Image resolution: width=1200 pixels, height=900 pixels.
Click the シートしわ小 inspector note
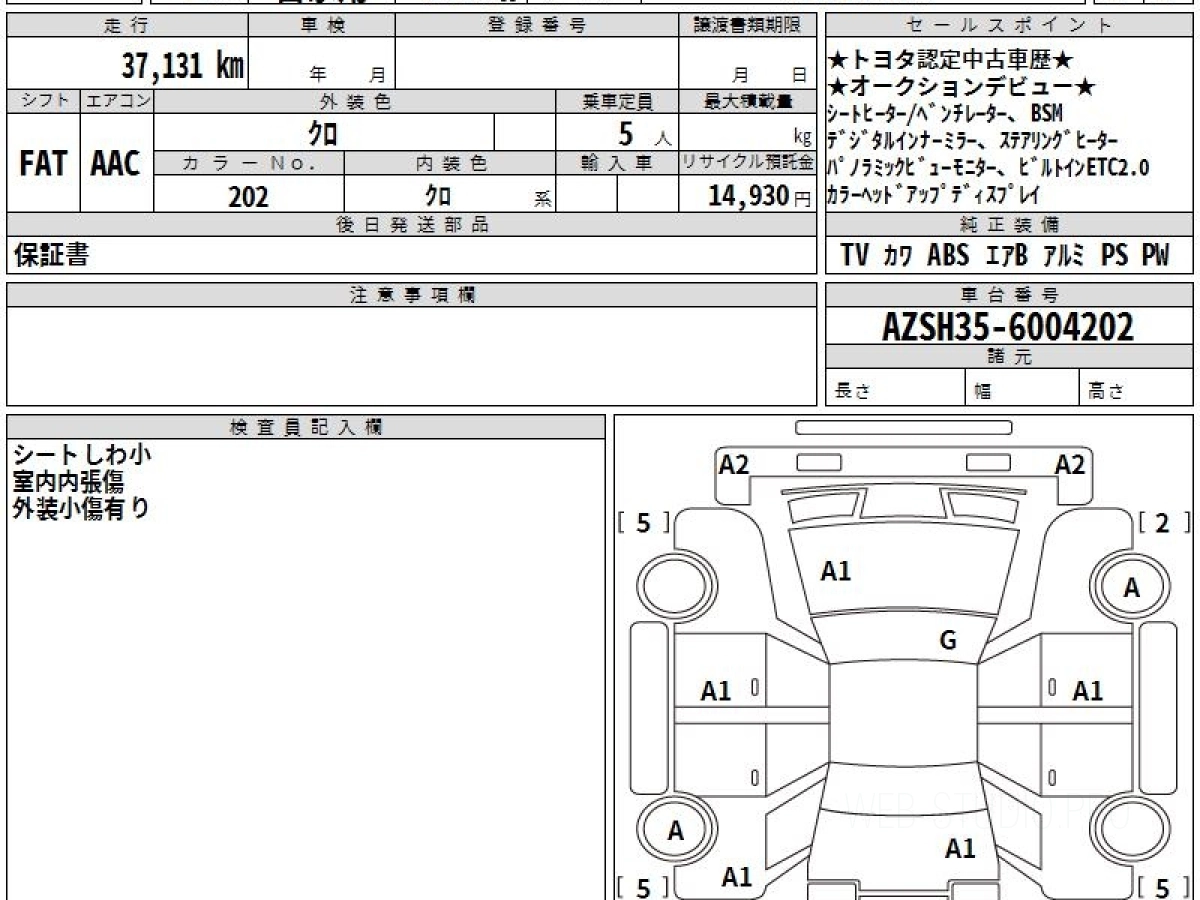point(82,455)
